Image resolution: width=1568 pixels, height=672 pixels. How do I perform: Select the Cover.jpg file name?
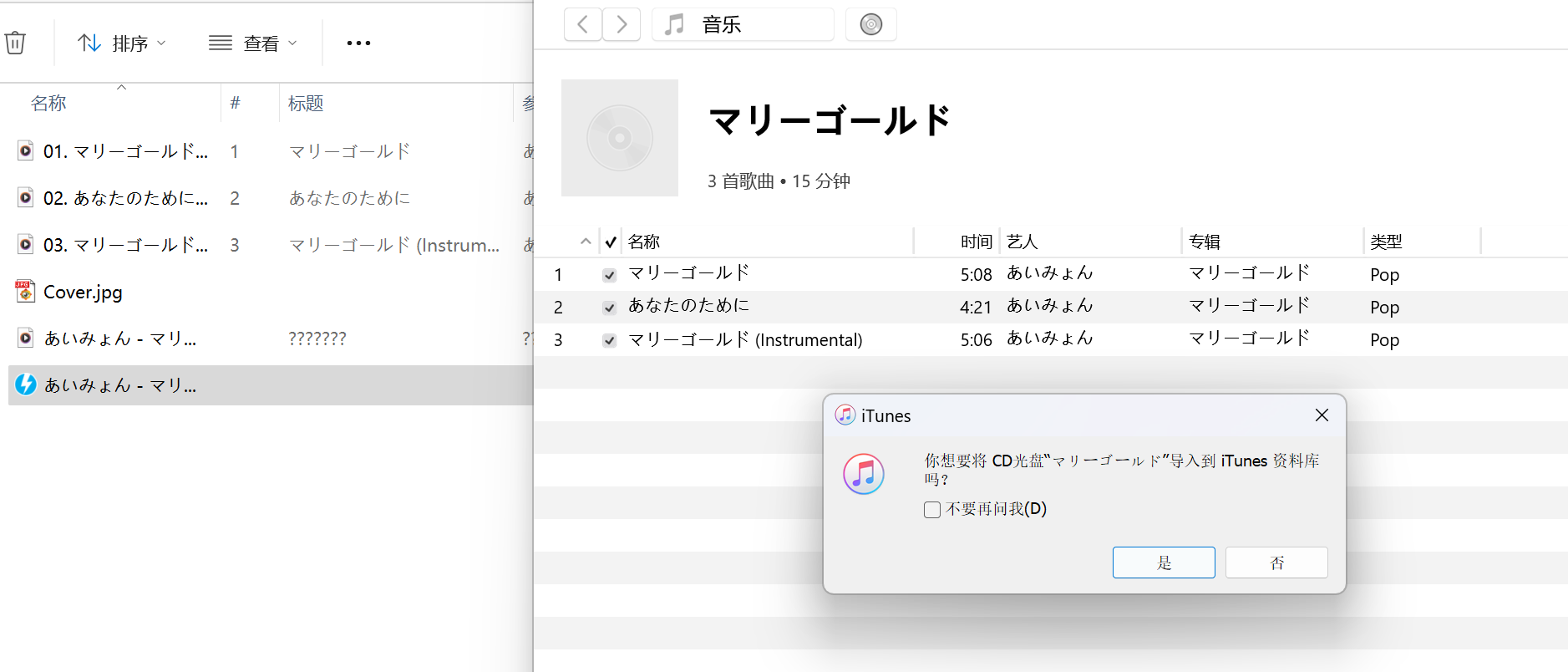tap(83, 292)
